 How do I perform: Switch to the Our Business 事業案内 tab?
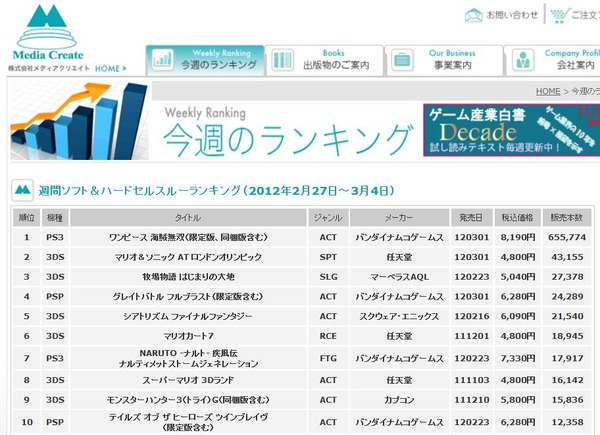(x=444, y=60)
